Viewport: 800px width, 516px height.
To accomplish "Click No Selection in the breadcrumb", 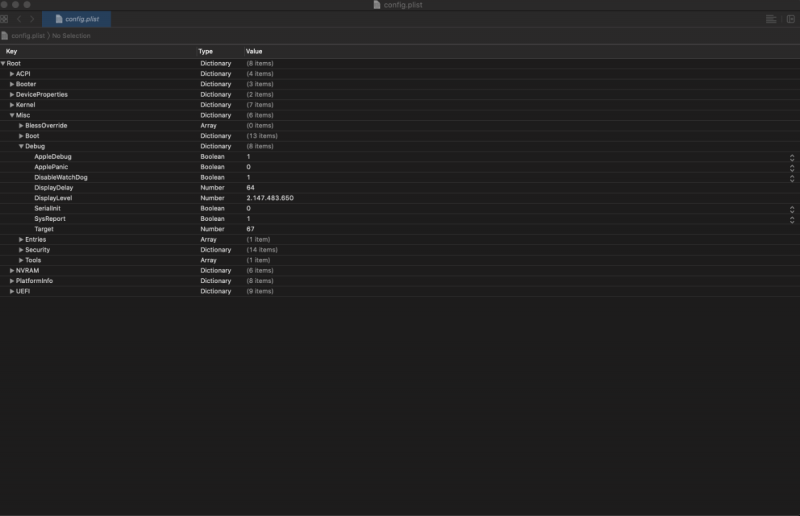I will (71, 36).
